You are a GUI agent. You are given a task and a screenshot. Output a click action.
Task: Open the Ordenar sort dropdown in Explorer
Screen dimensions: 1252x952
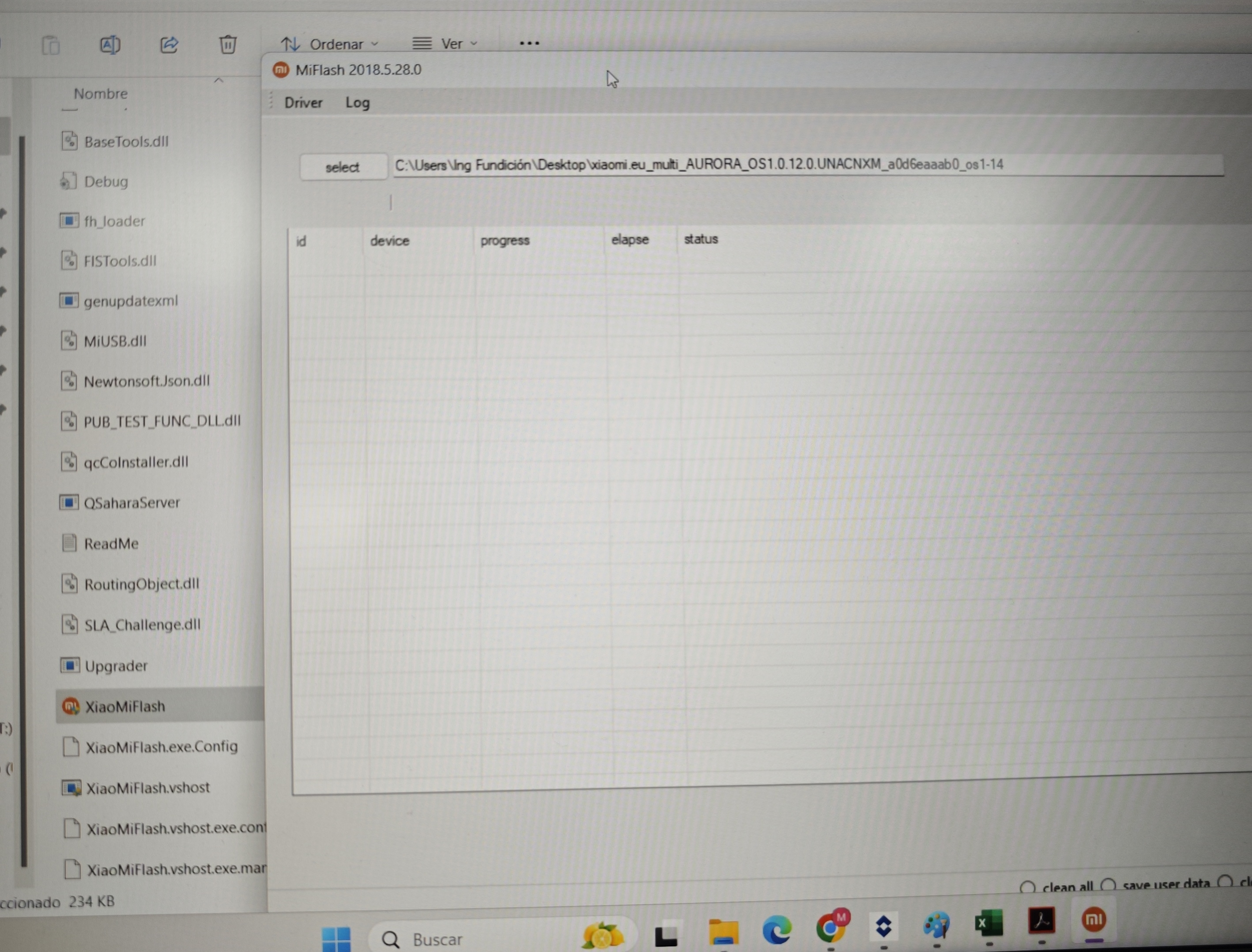point(330,44)
